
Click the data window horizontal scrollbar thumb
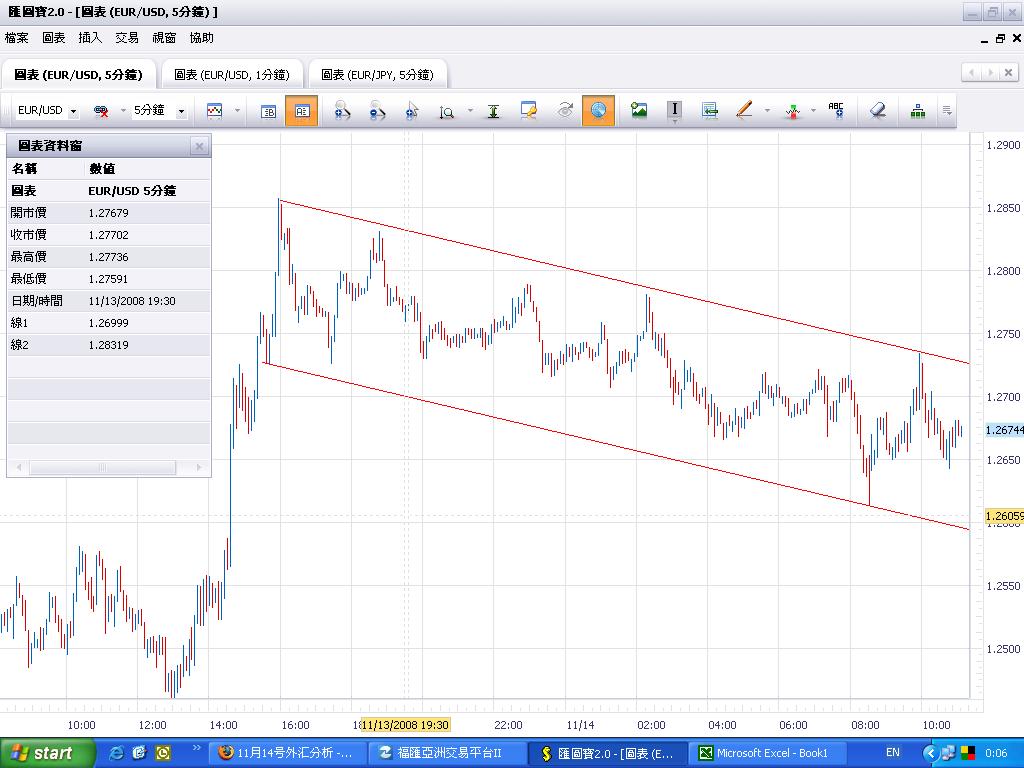click(103, 467)
